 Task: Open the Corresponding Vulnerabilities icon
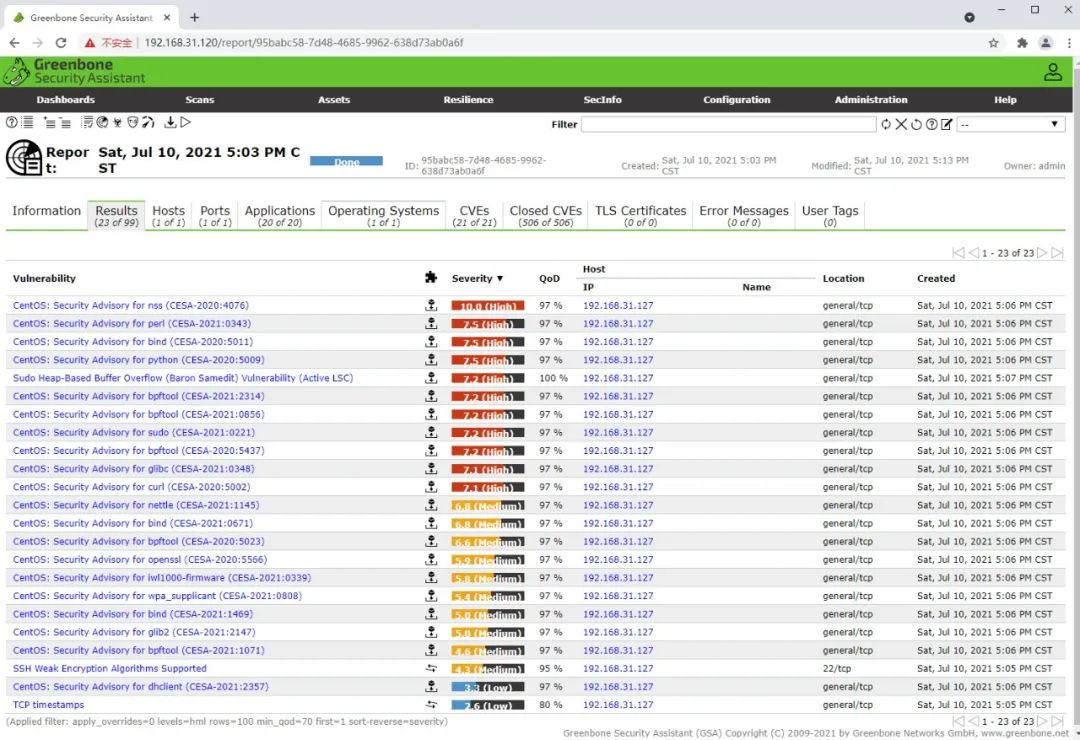point(117,123)
